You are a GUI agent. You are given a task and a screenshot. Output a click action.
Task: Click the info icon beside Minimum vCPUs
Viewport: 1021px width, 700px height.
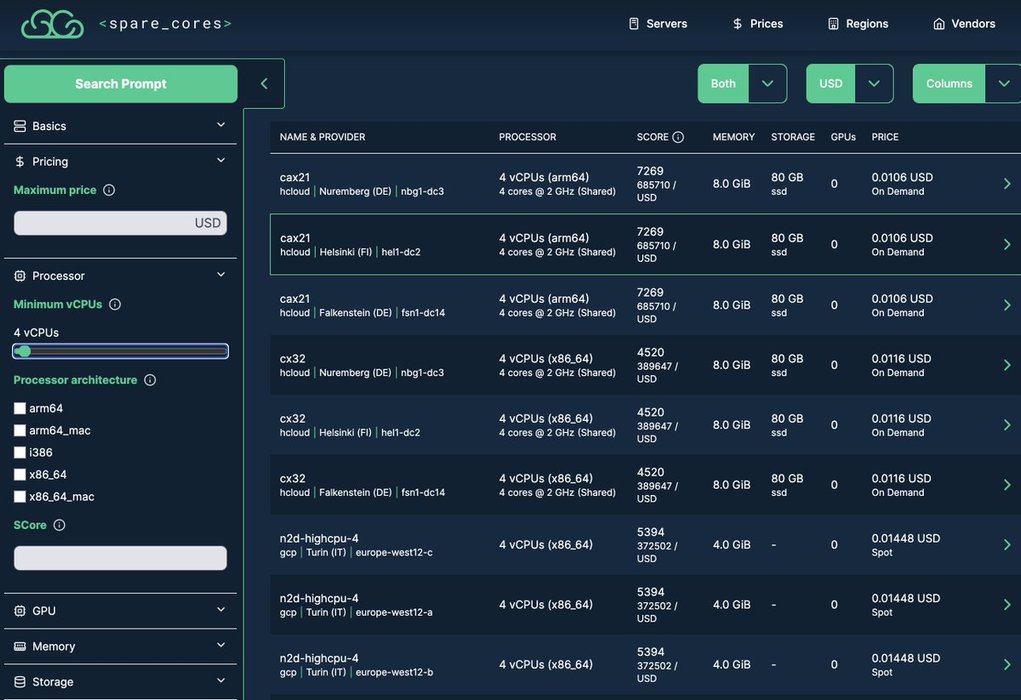[x=115, y=304]
